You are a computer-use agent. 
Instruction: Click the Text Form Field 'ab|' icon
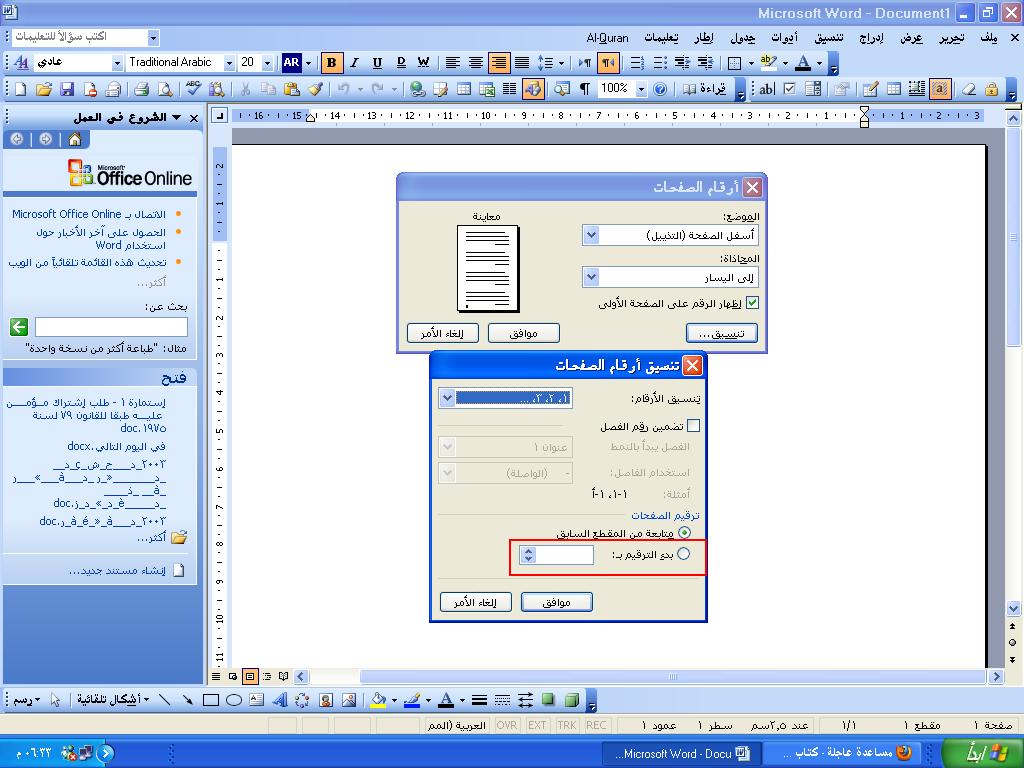766,89
